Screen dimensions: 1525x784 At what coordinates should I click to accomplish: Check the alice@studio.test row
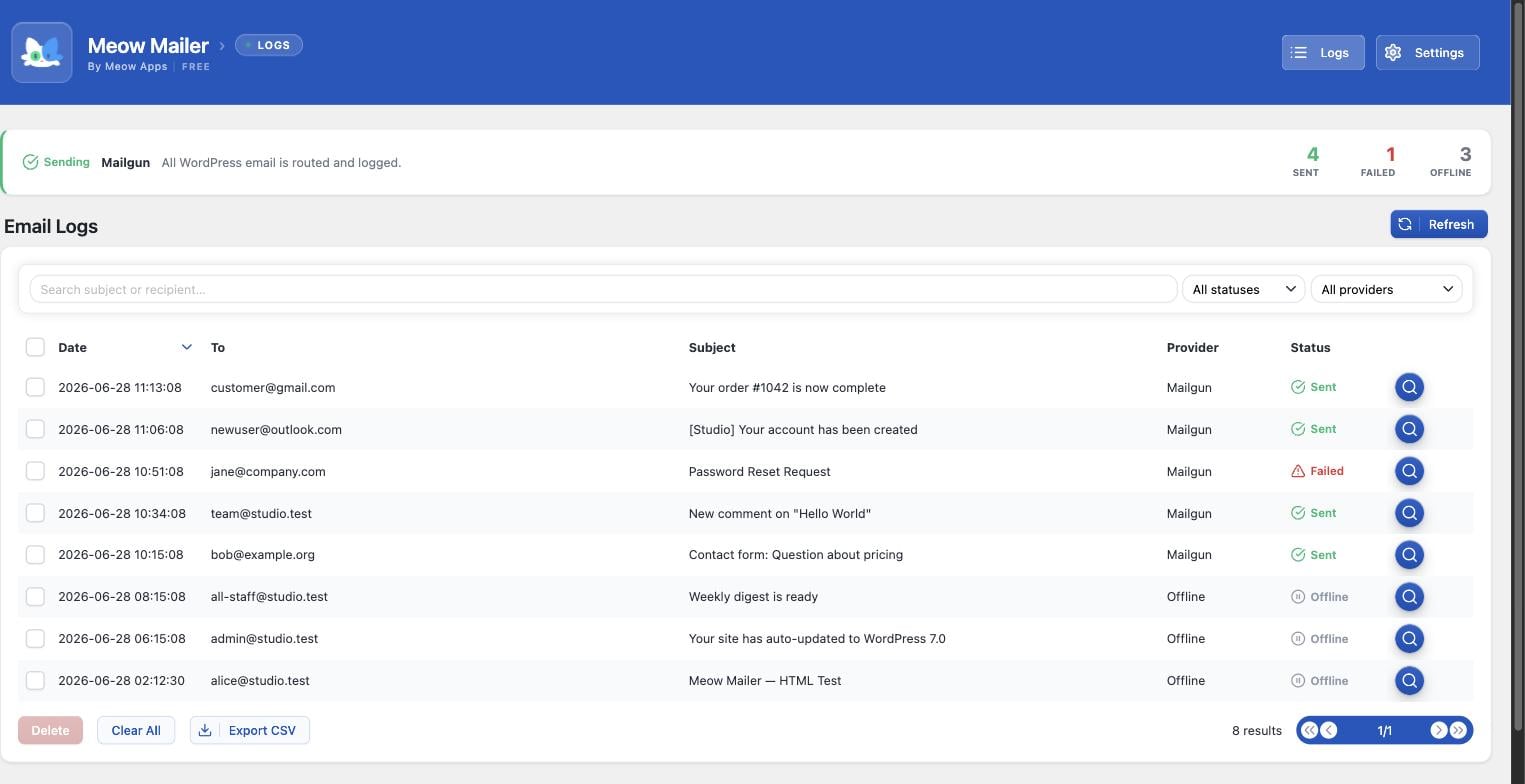coord(35,681)
